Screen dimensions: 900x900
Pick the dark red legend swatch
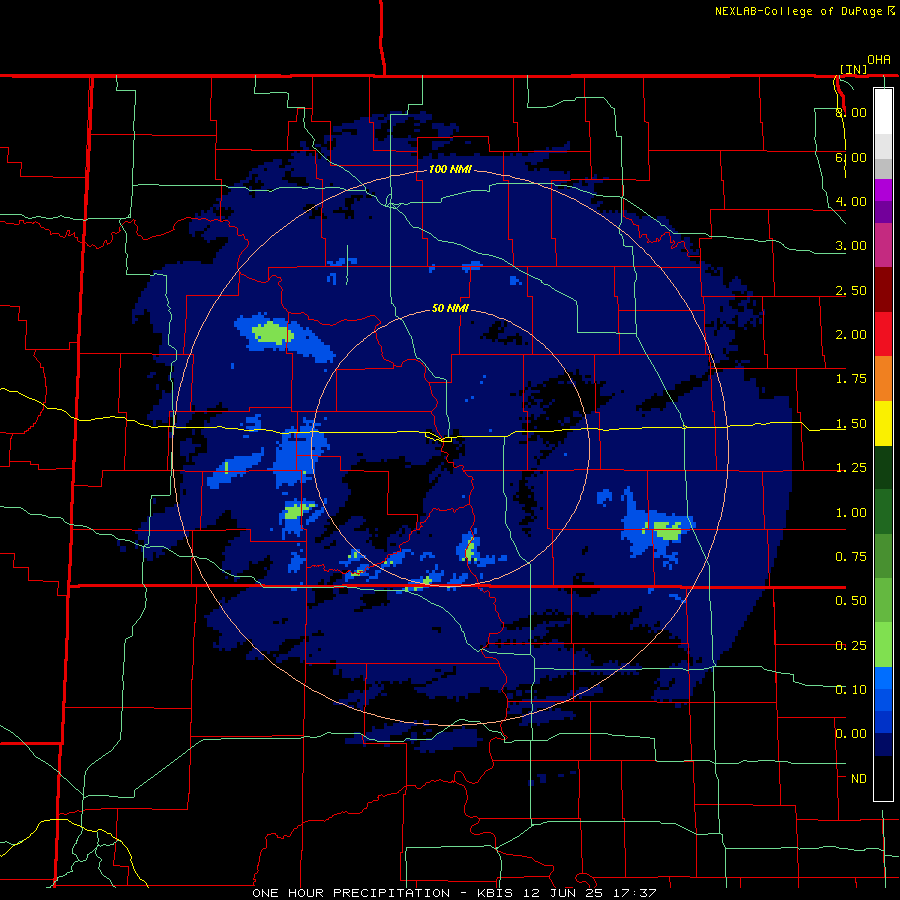tap(883, 290)
